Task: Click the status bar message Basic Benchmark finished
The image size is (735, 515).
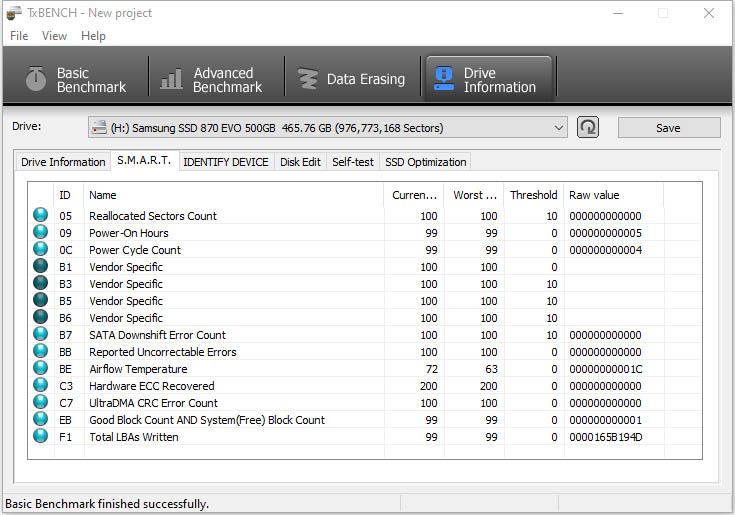Action: point(107,504)
